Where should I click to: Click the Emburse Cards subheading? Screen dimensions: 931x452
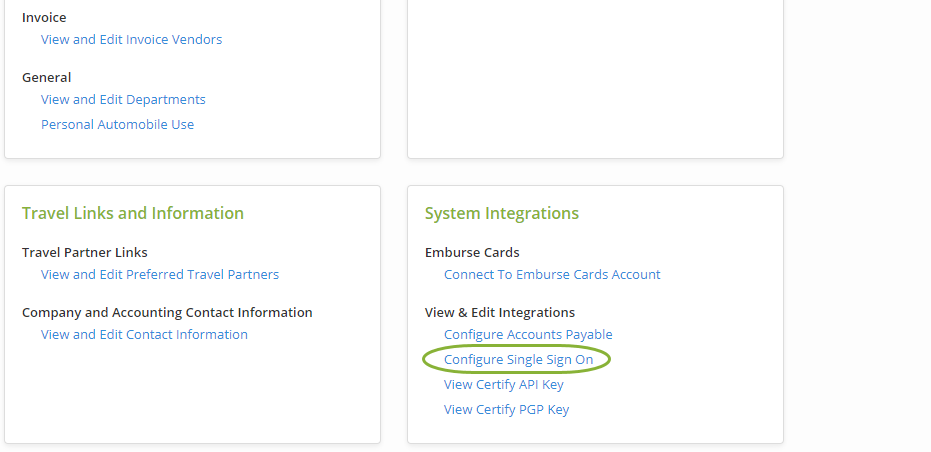(x=472, y=253)
